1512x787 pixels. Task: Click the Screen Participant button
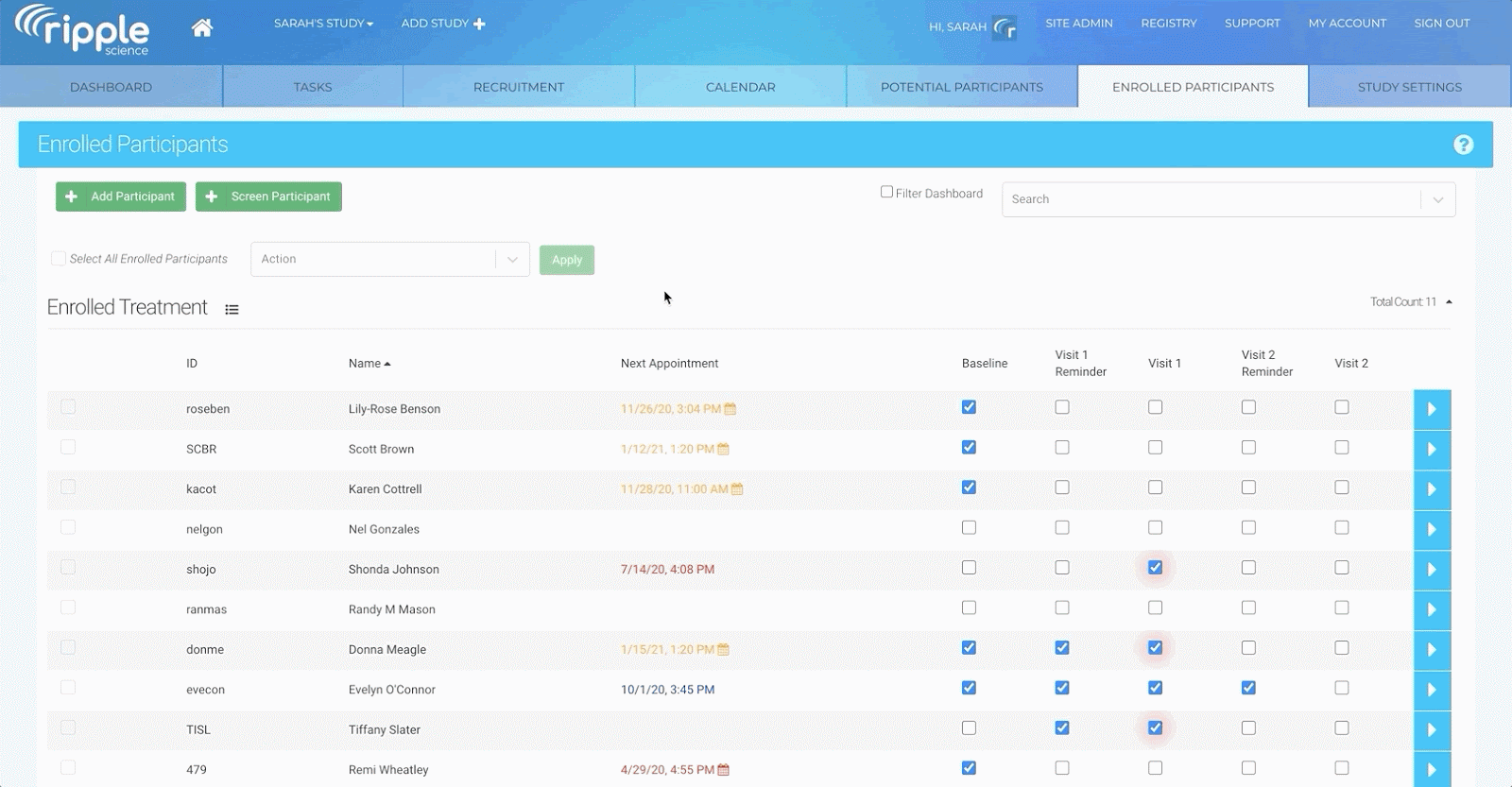click(x=268, y=197)
